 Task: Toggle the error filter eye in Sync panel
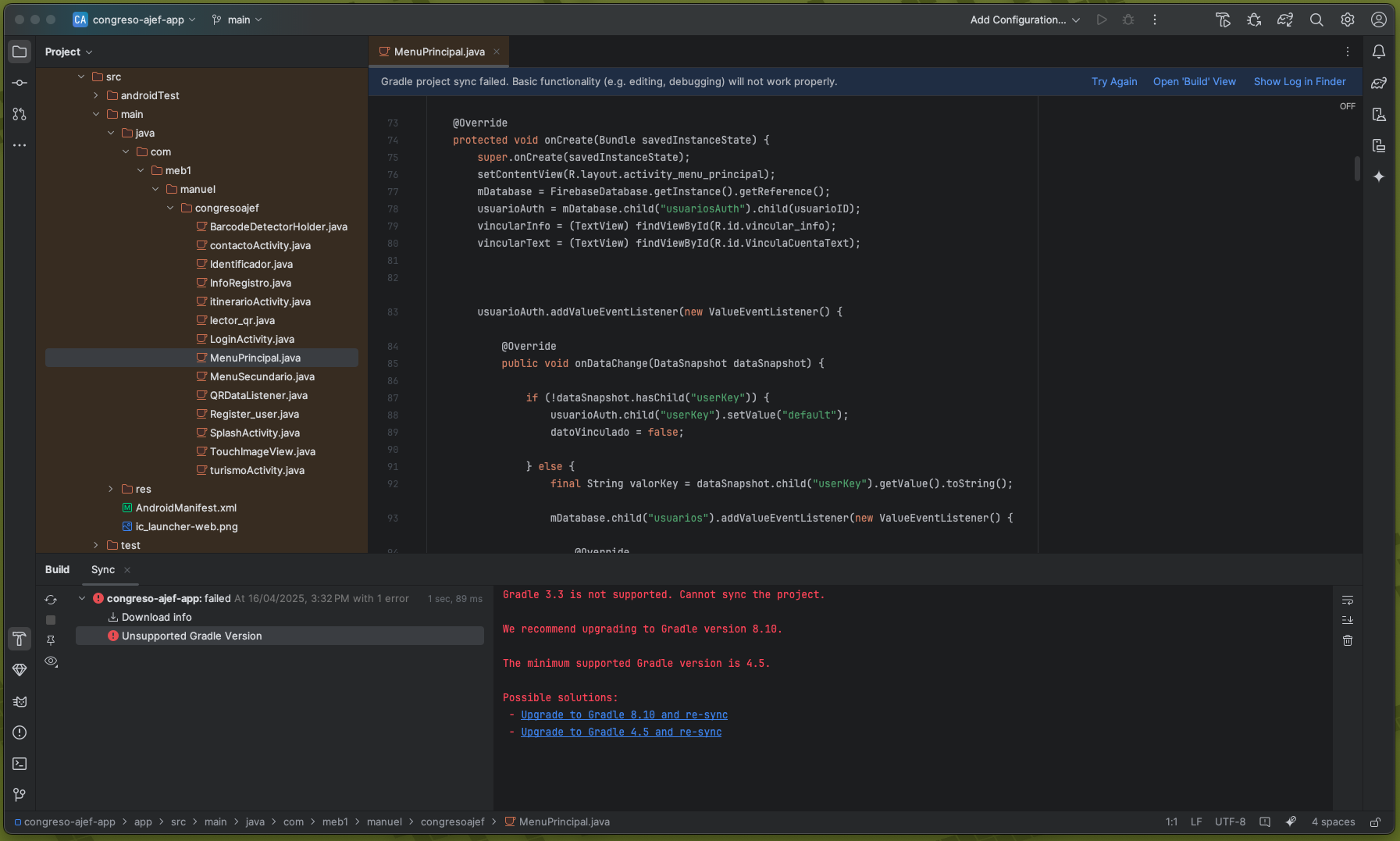(51, 661)
